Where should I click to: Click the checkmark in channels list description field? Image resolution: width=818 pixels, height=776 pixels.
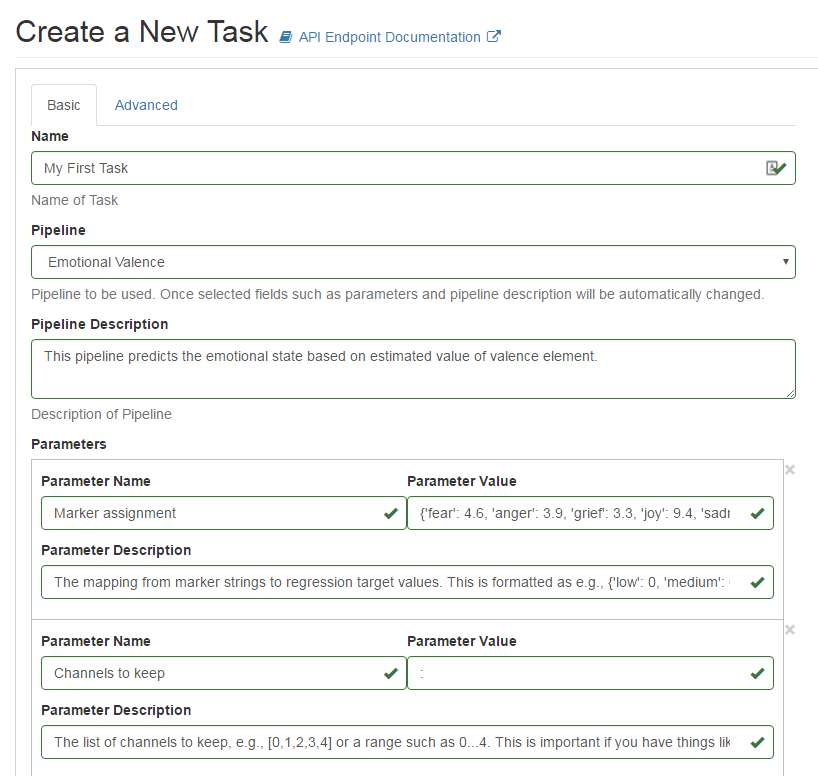point(757,743)
